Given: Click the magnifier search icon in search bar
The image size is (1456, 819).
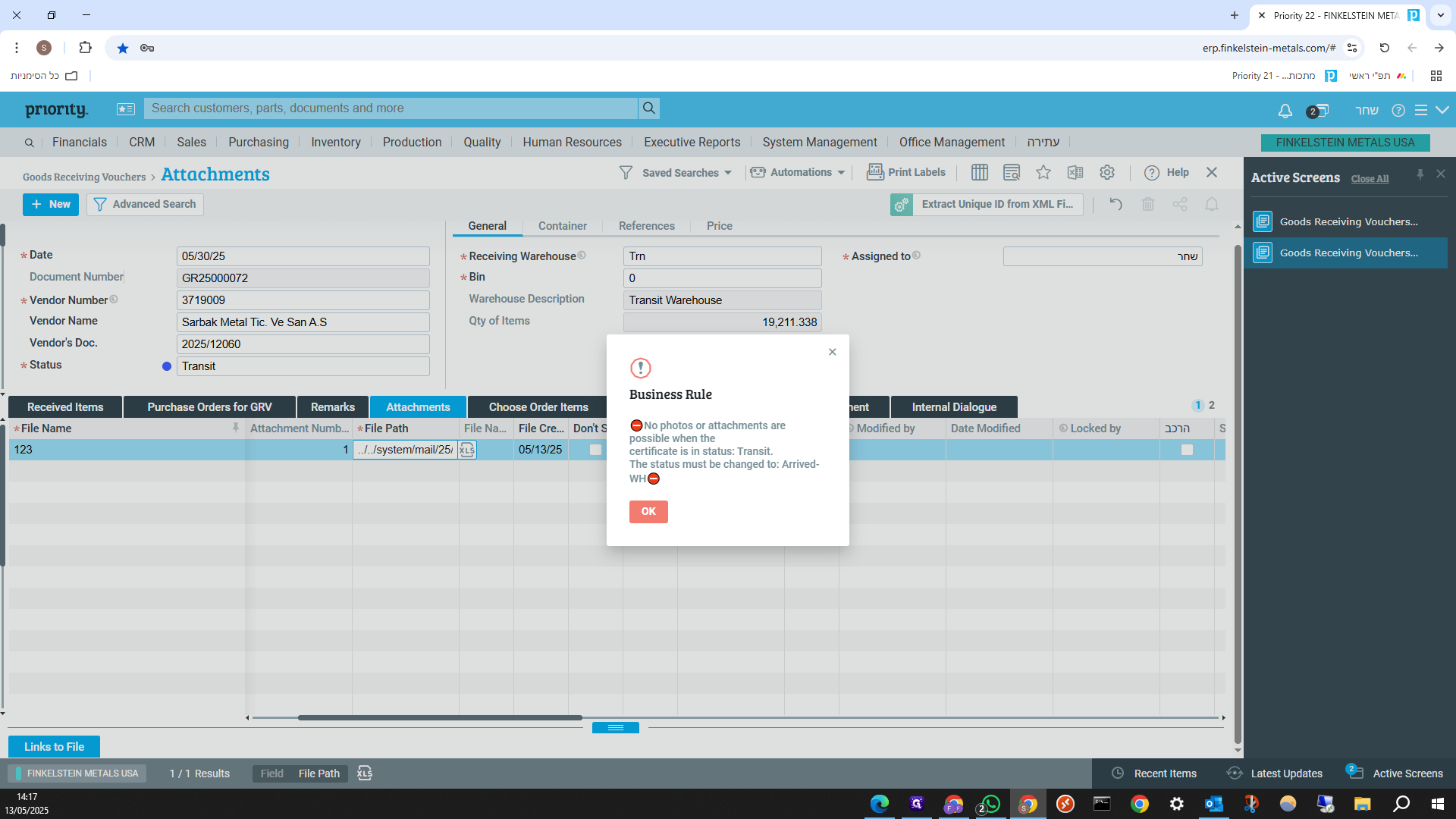Looking at the screenshot, I should (649, 108).
